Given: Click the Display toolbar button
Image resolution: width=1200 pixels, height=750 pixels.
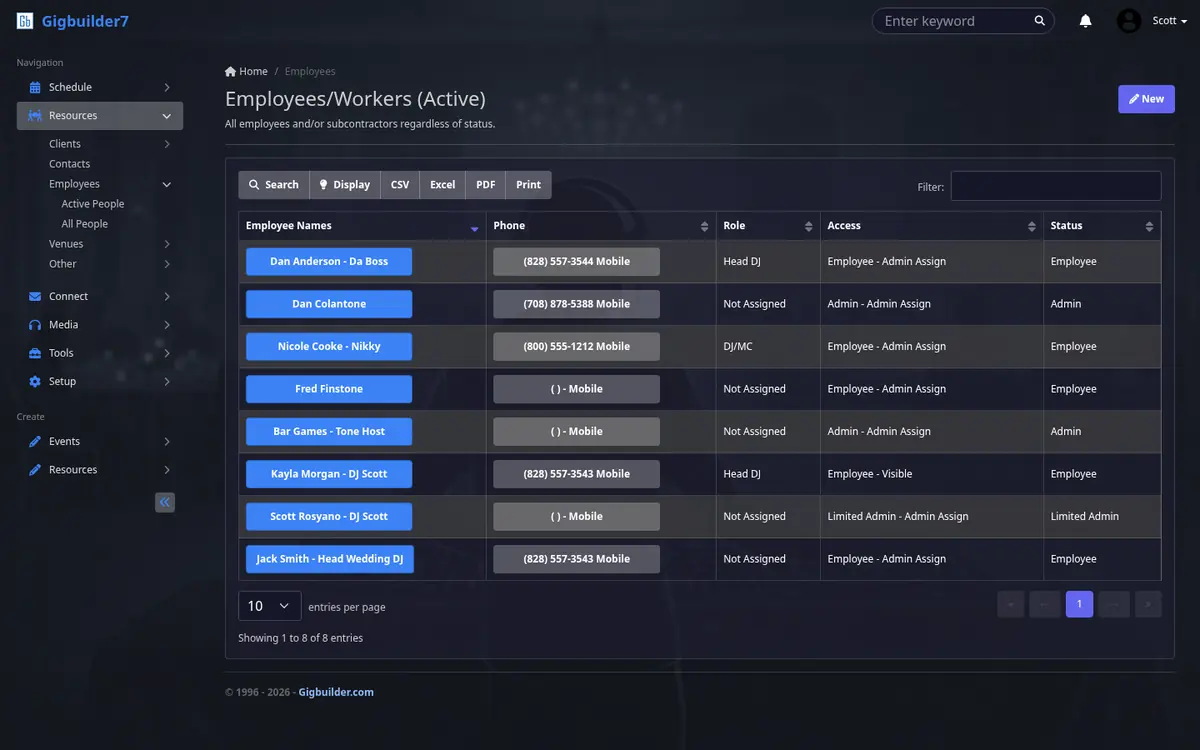Looking at the screenshot, I should [x=345, y=185].
